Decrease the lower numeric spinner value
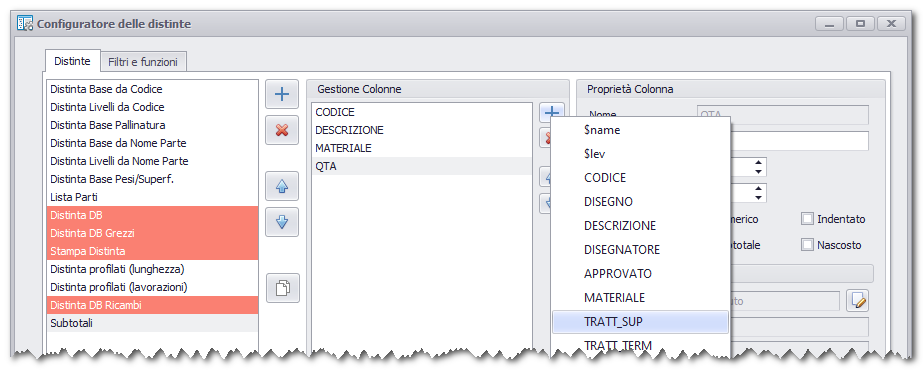This screenshot has width=923, height=376. pyautogui.click(x=759, y=197)
